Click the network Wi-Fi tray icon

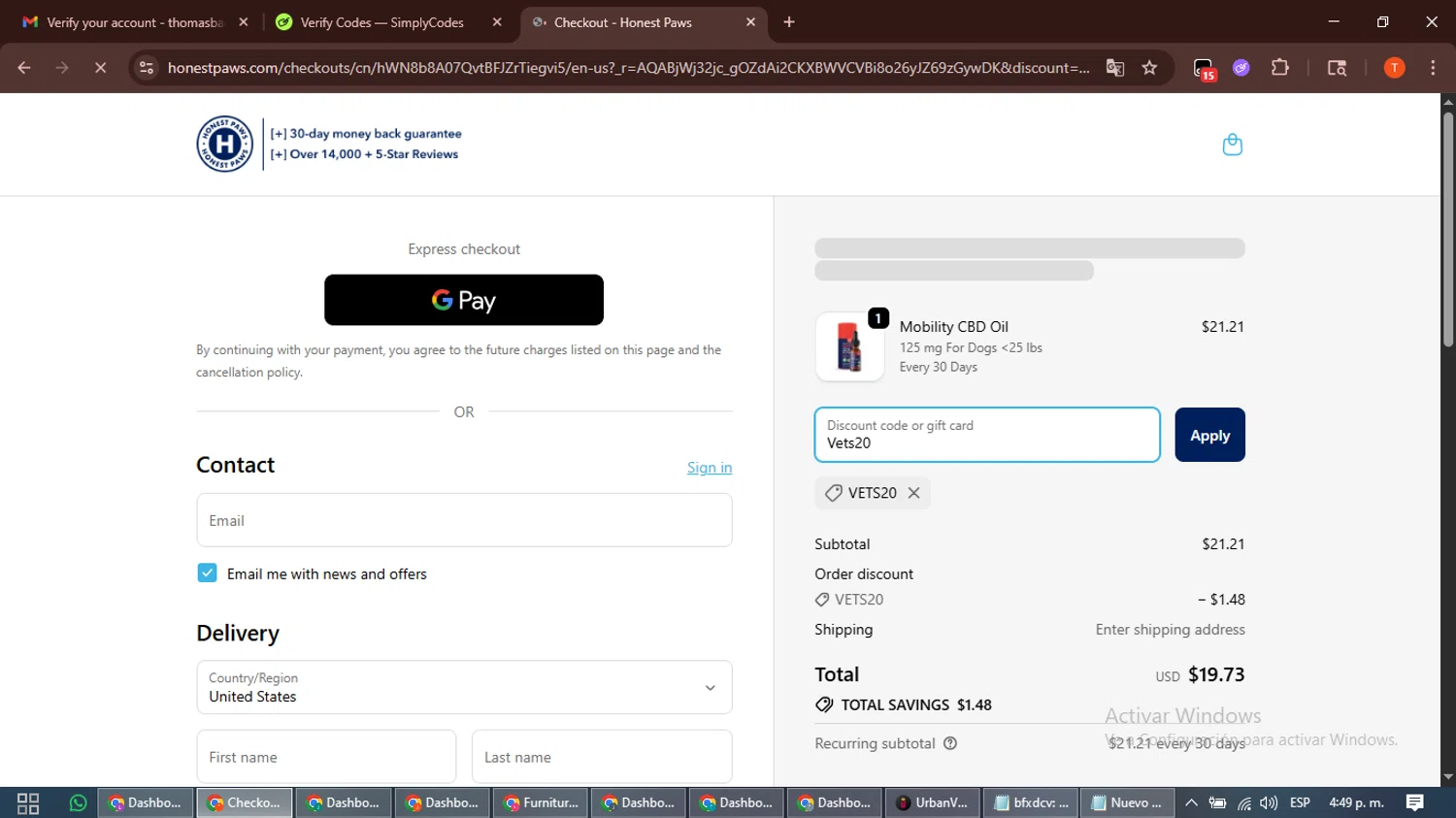pos(1243,802)
